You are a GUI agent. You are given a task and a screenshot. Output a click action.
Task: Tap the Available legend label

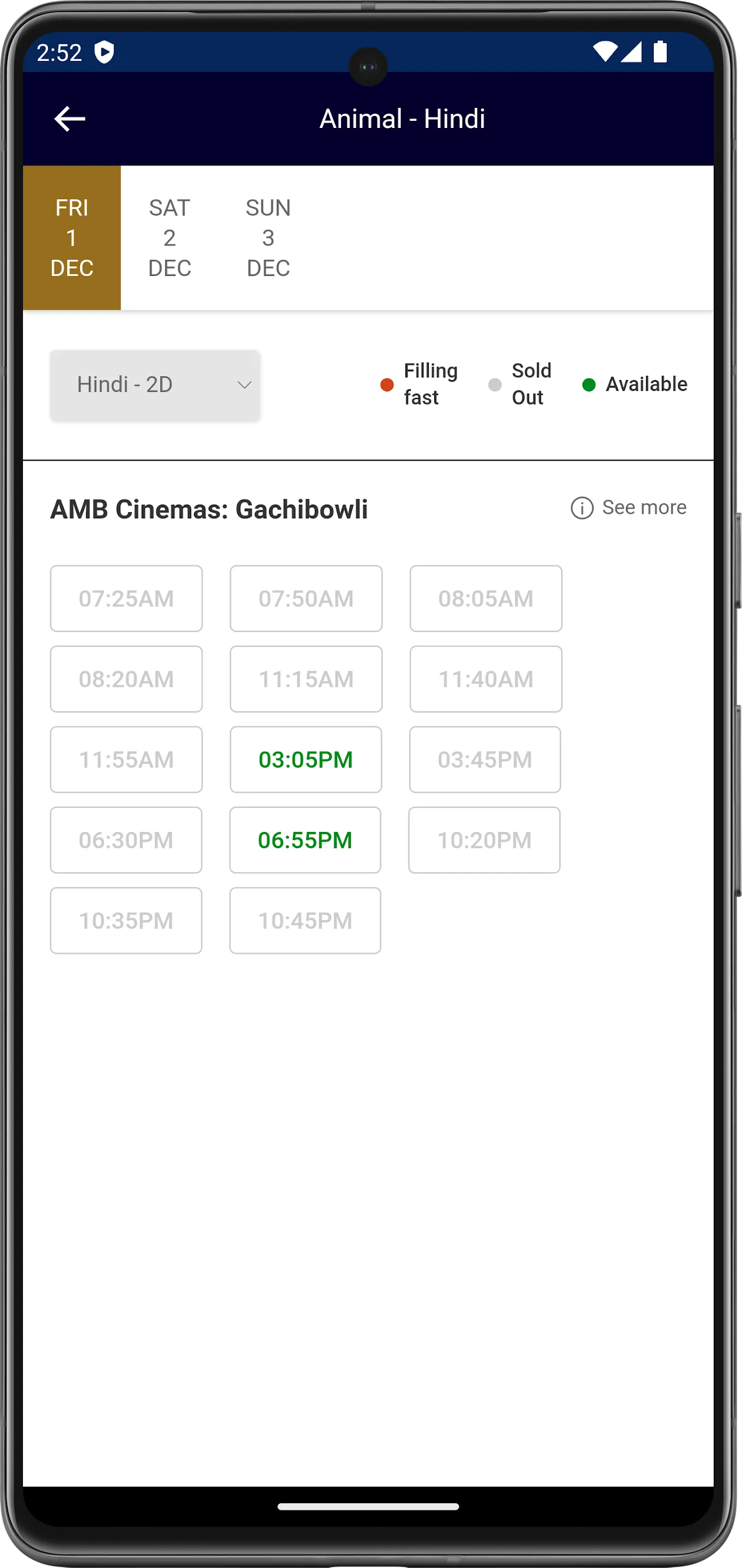(x=646, y=385)
